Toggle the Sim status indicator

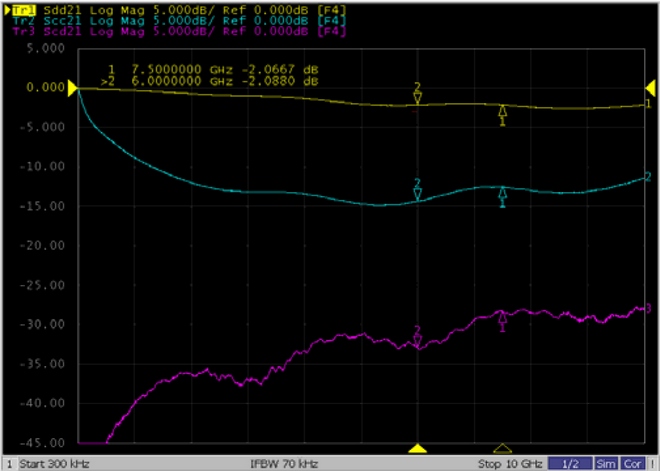[x=607, y=464]
